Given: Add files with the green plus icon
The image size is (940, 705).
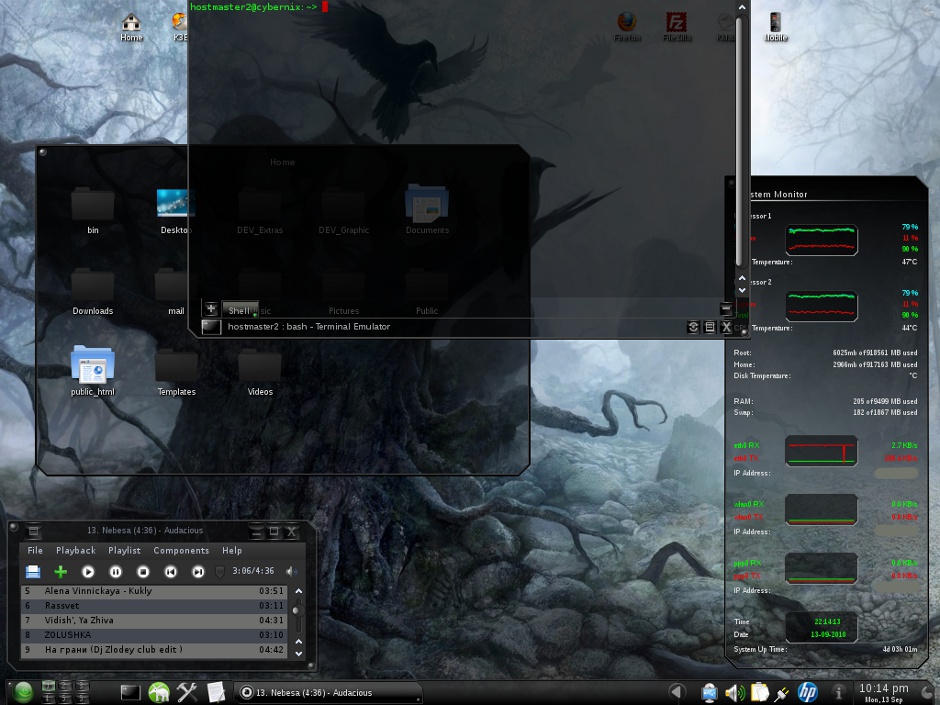Looking at the screenshot, I should [x=61, y=571].
